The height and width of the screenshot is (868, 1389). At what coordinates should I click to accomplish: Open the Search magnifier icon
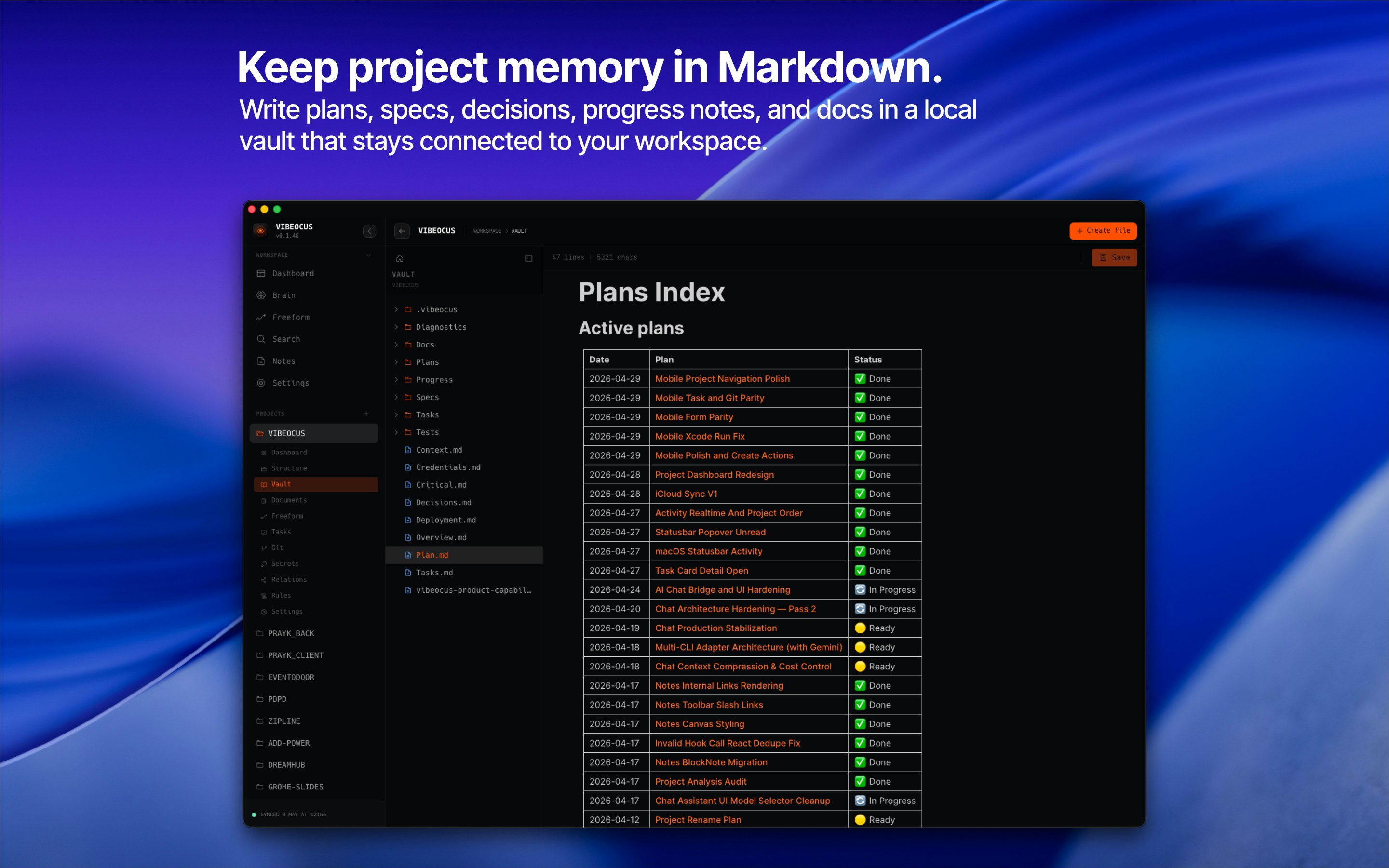[x=261, y=339]
